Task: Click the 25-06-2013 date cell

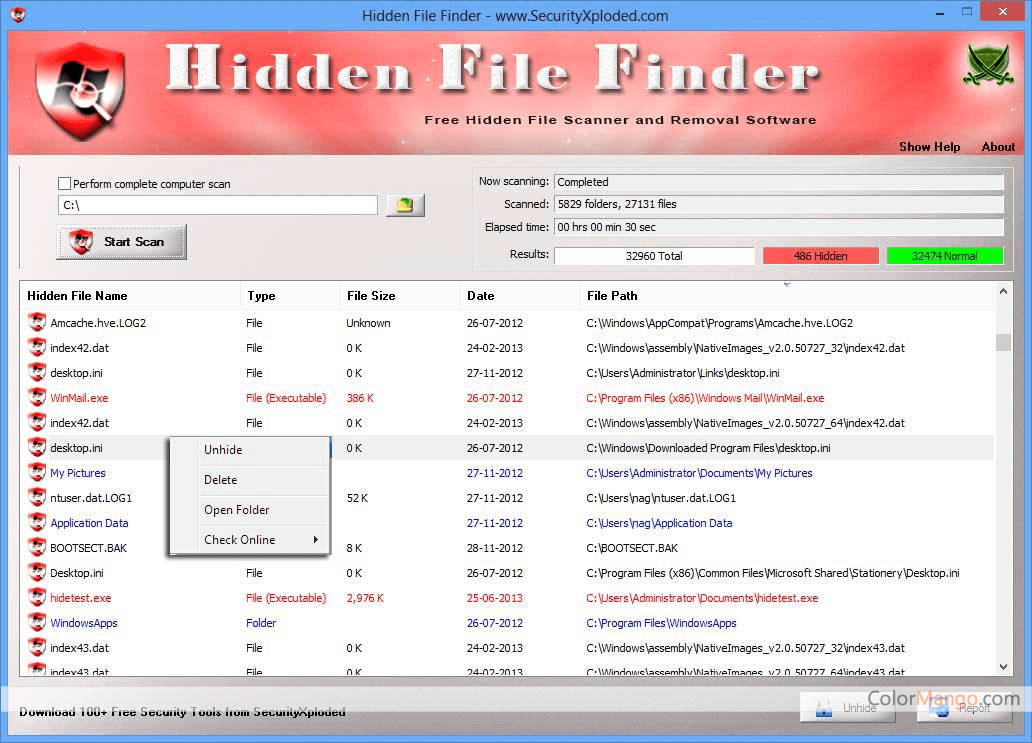Action: 494,598
